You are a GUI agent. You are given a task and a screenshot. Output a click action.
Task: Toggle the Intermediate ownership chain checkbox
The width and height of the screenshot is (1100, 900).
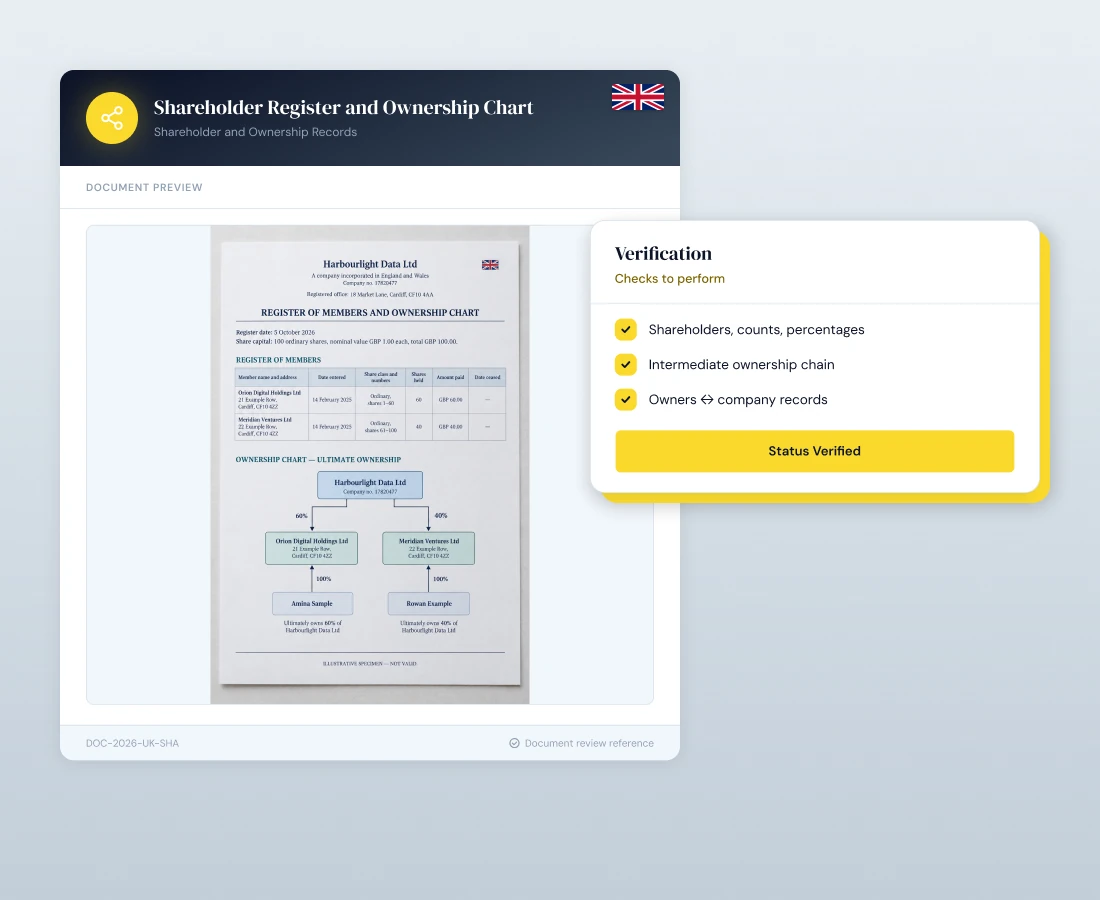point(626,365)
